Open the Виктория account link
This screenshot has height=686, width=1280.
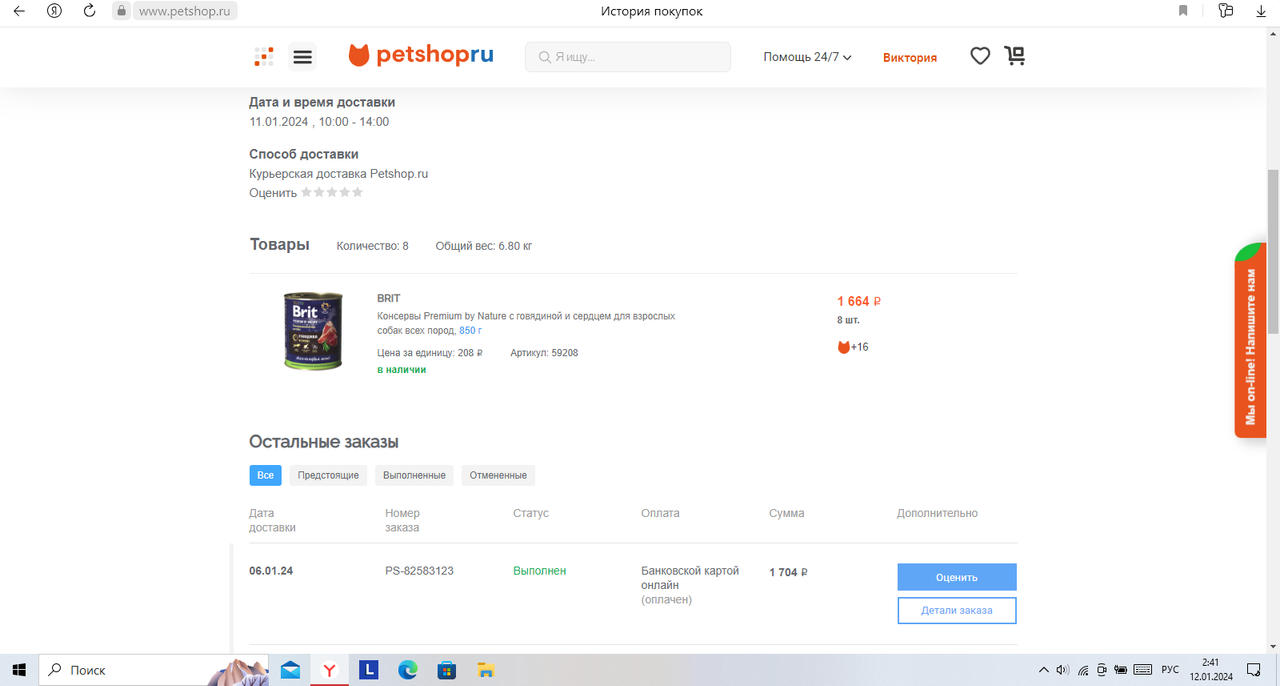(x=910, y=57)
